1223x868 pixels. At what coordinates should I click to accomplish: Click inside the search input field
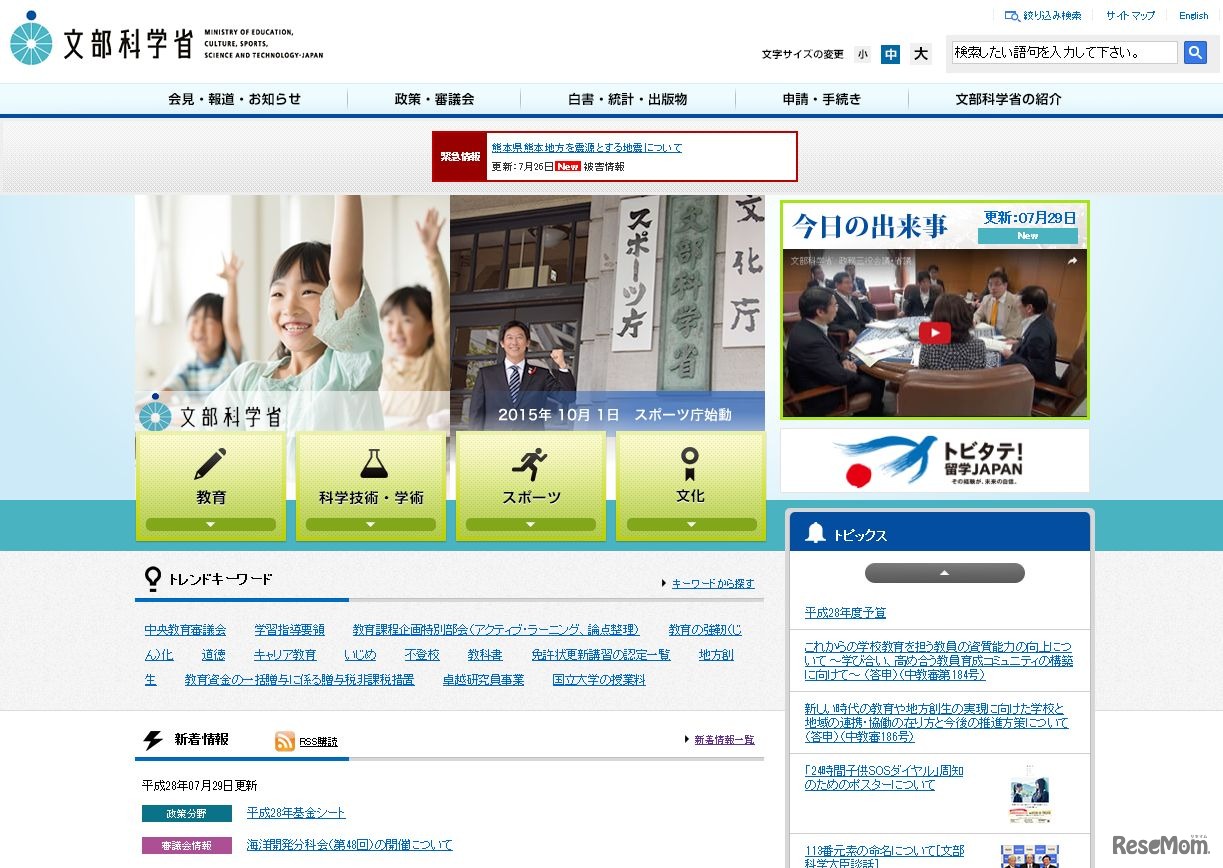click(1060, 52)
